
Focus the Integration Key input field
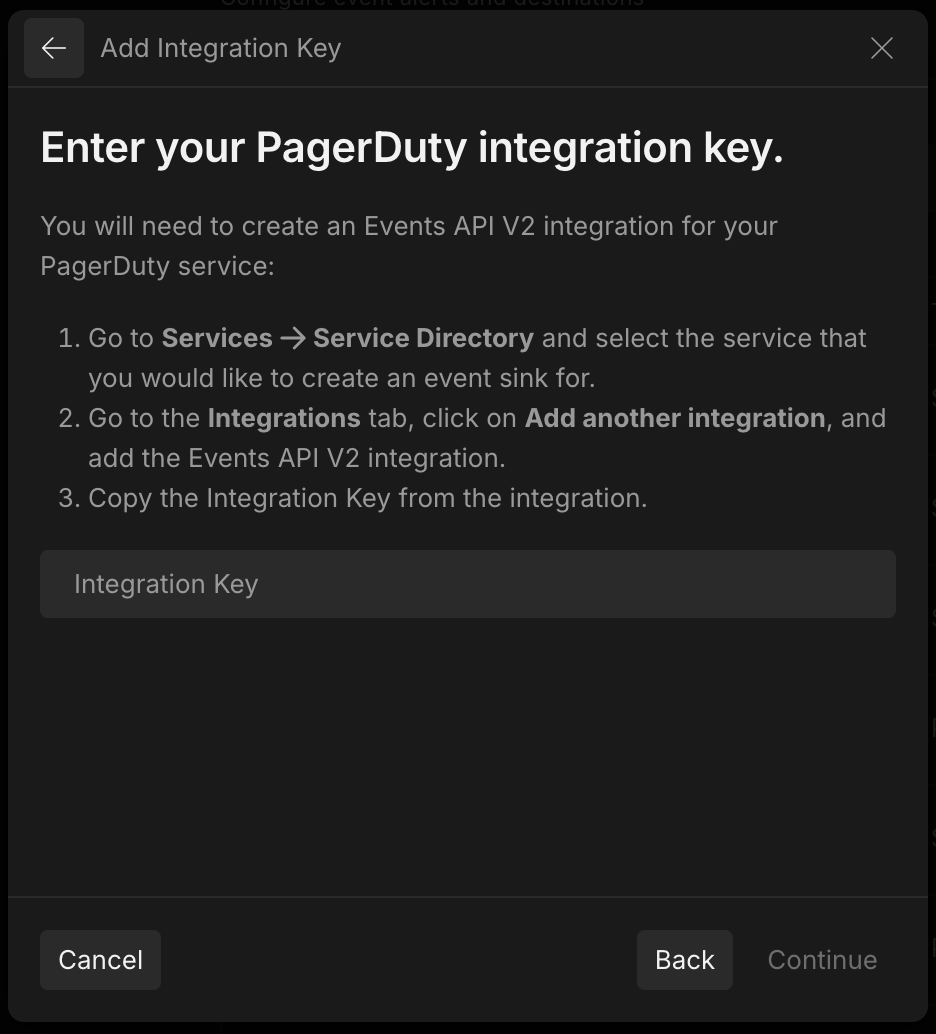tap(467, 584)
